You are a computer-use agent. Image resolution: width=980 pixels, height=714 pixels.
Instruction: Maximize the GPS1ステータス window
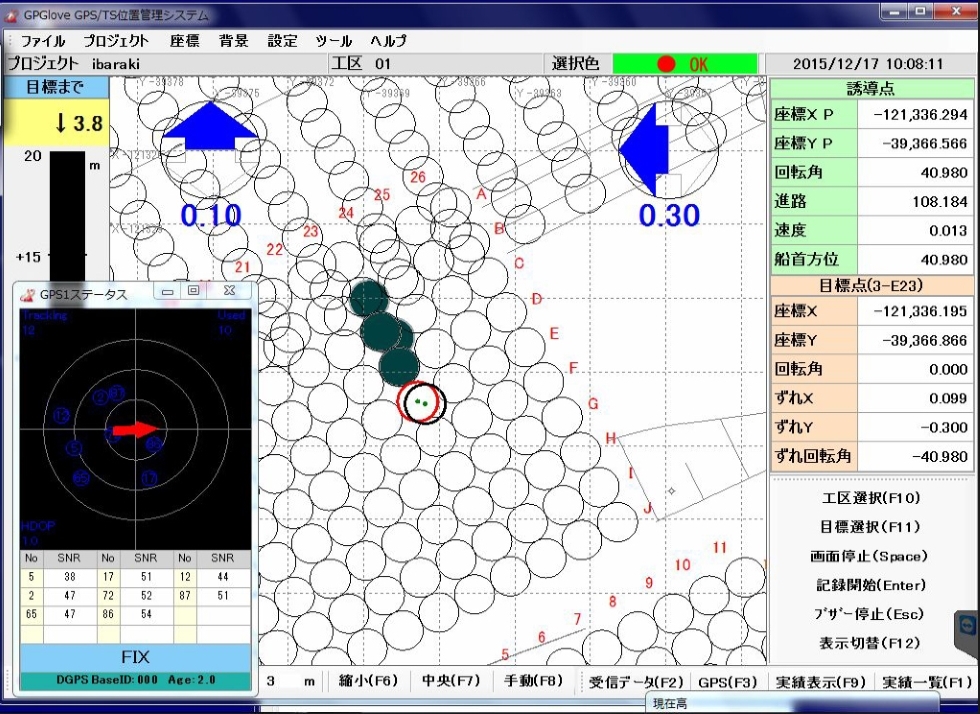pos(193,290)
